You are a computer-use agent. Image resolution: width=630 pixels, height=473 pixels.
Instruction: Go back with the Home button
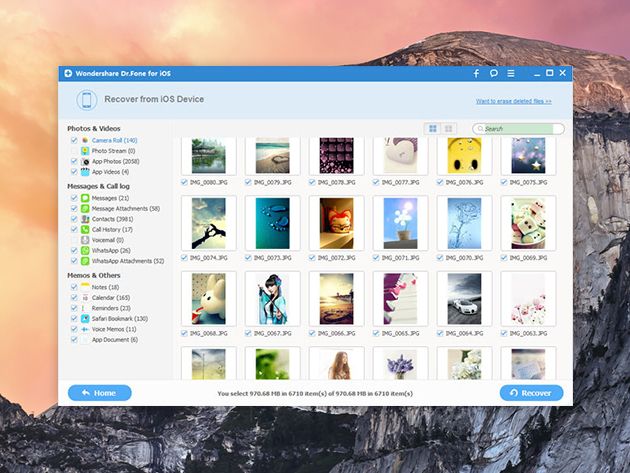99,393
